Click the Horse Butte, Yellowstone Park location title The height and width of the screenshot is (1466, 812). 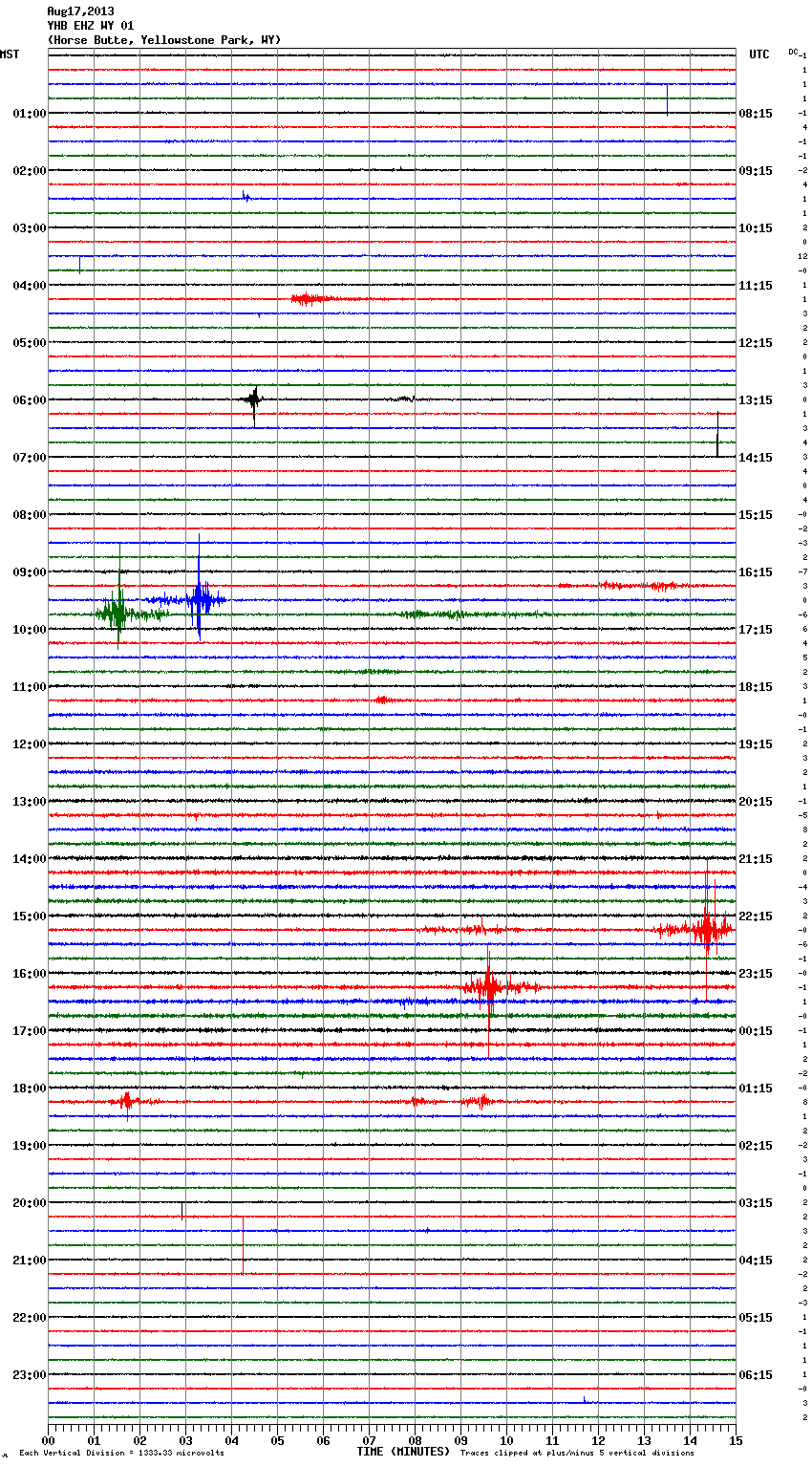pyautogui.click(x=164, y=40)
